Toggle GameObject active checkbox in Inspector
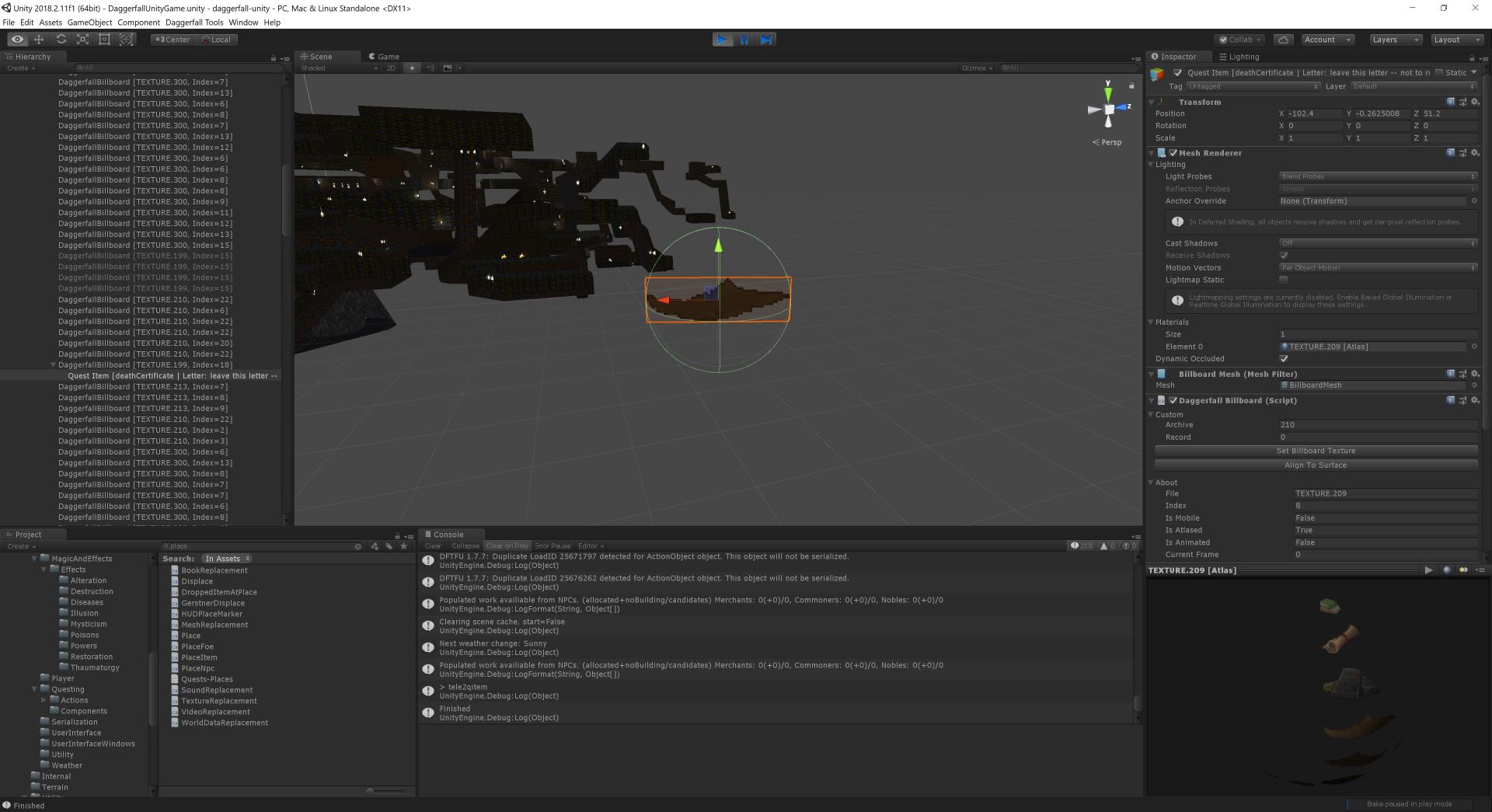 (1178, 72)
